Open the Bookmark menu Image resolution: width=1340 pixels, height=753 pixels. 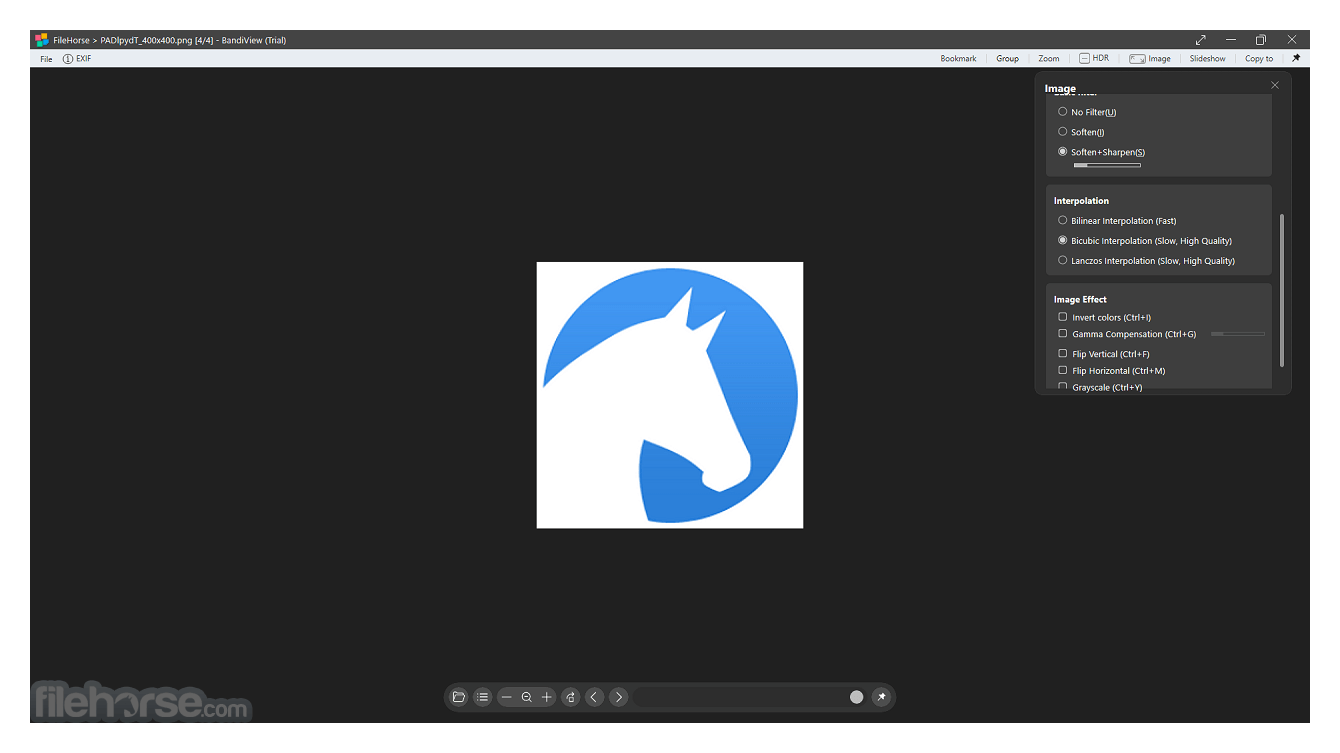958,59
